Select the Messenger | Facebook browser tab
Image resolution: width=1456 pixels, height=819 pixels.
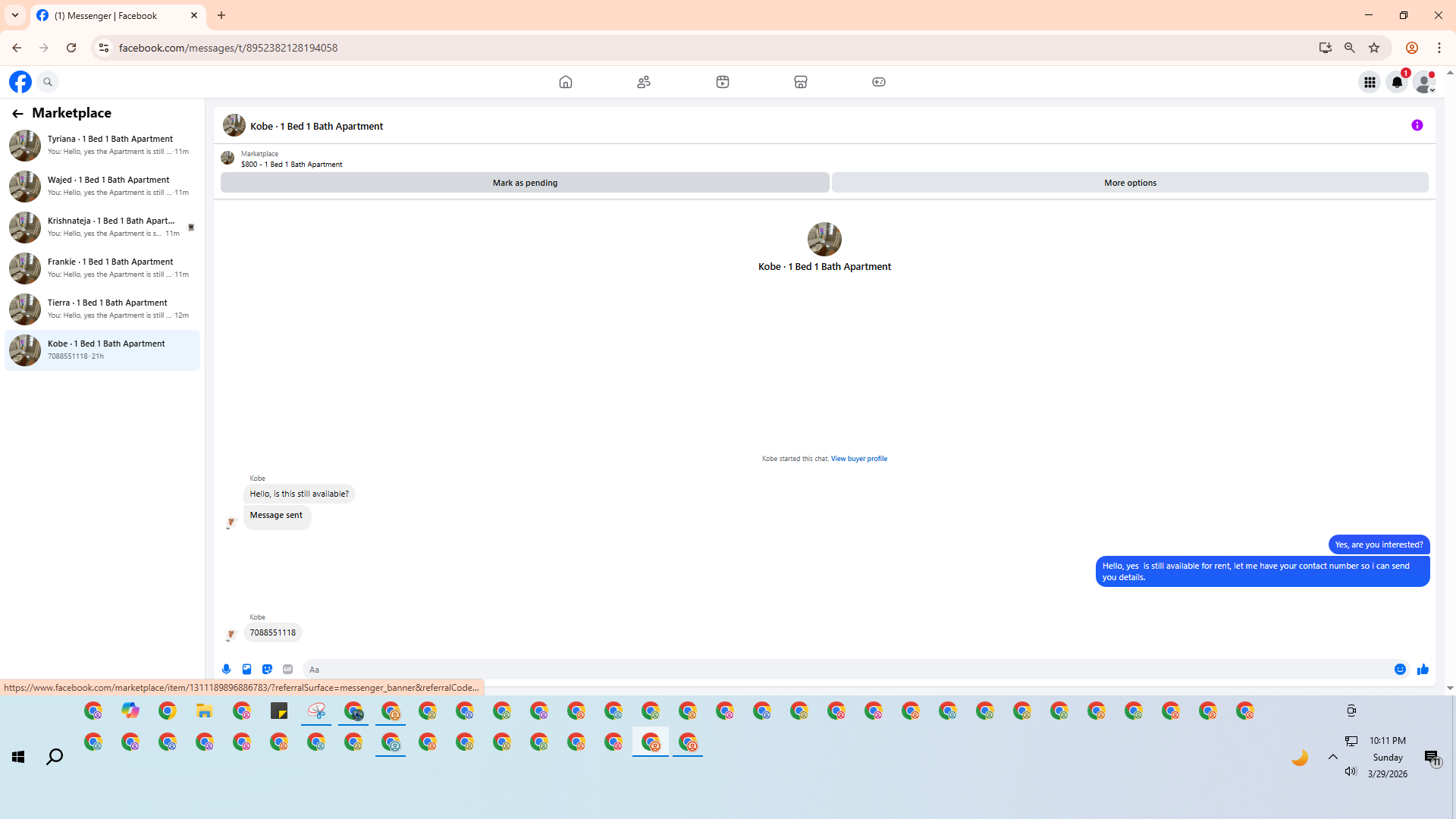tap(118, 15)
